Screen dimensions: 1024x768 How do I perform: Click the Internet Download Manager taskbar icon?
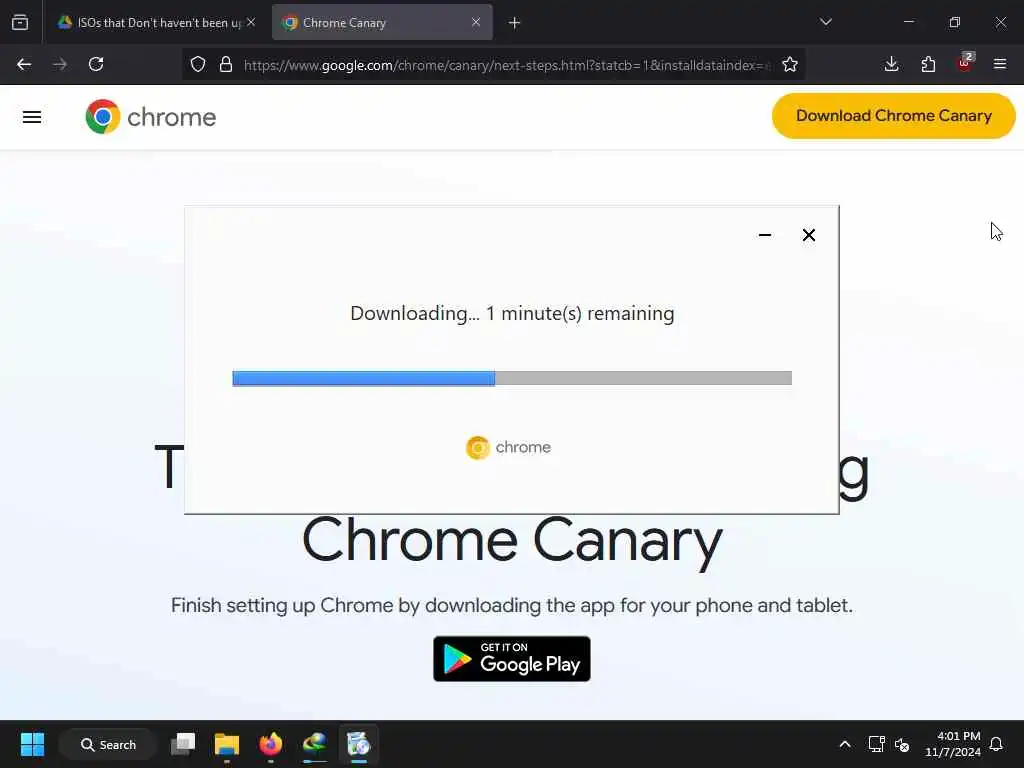click(x=315, y=744)
